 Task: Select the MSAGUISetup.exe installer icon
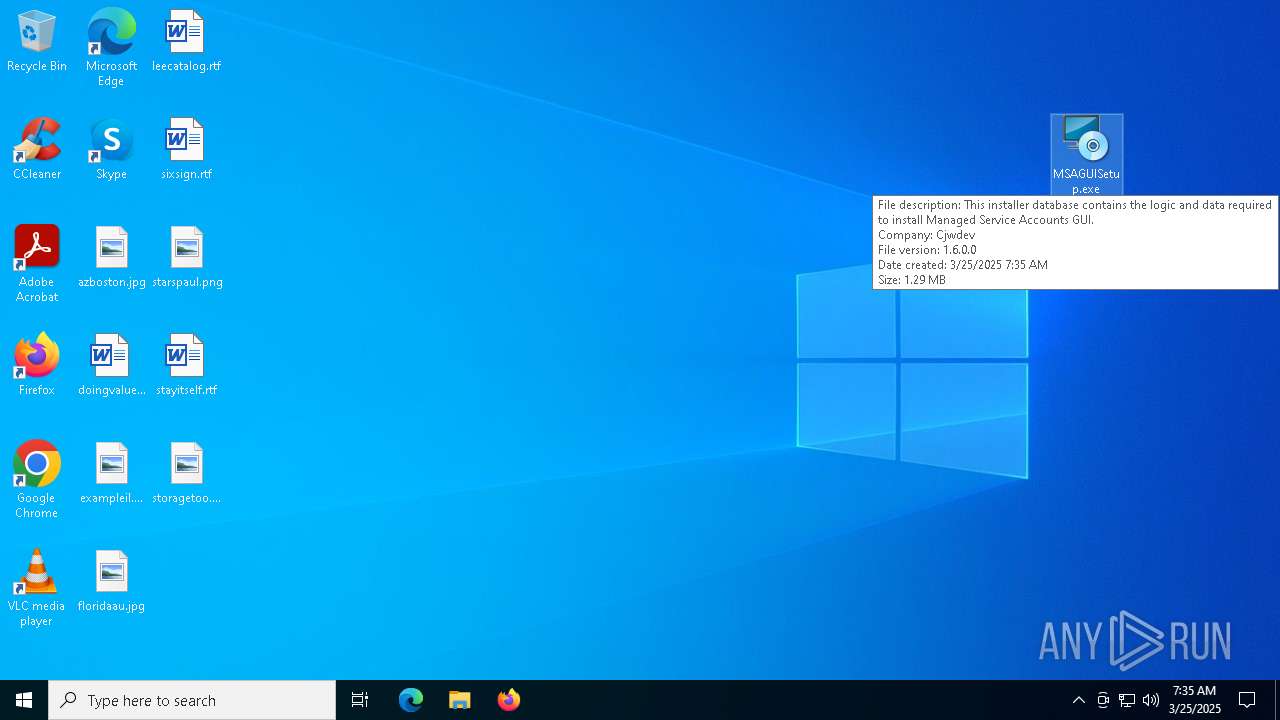pyautogui.click(x=1087, y=155)
